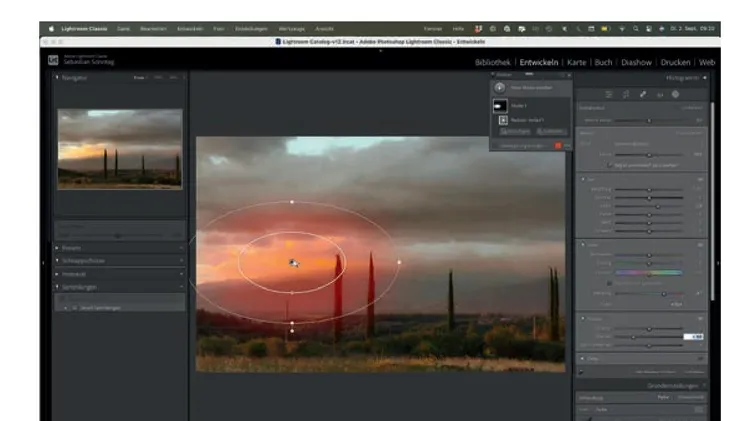Image resolution: width=750 pixels, height=421 pixels.
Task: Expand the Presets panel in left sidebar
Action: tap(57, 247)
